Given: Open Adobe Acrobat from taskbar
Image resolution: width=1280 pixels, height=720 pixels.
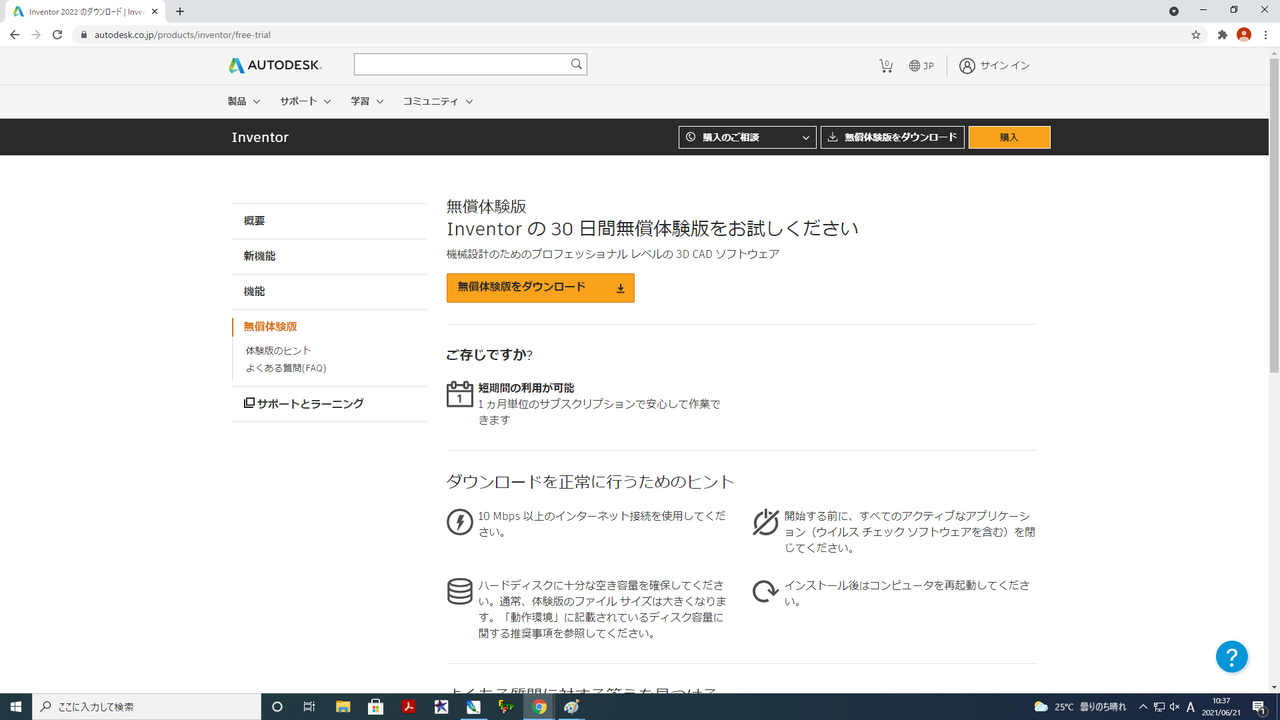Looking at the screenshot, I should (409, 707).
